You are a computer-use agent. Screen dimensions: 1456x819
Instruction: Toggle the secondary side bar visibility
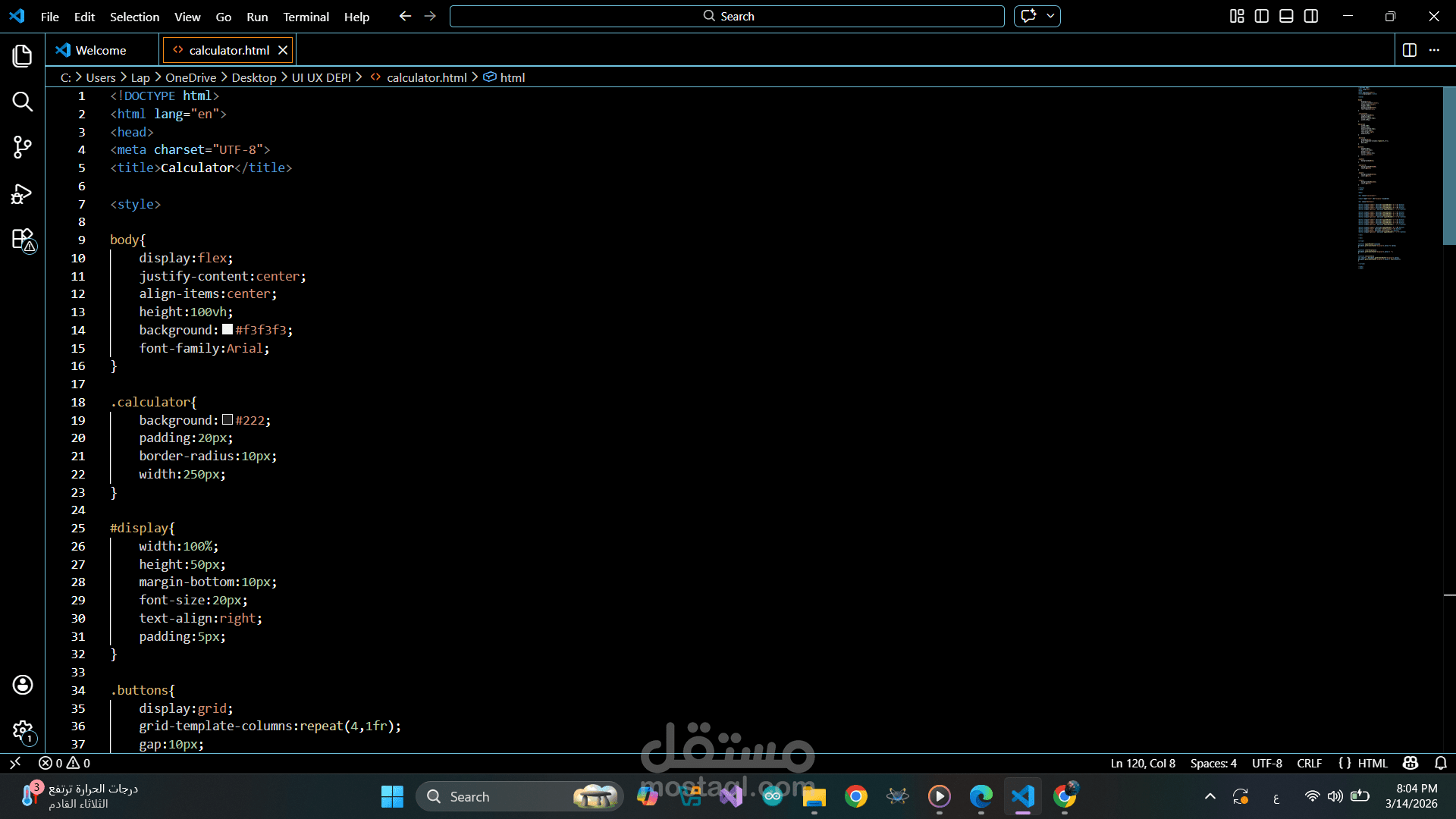pos(1311,16)
